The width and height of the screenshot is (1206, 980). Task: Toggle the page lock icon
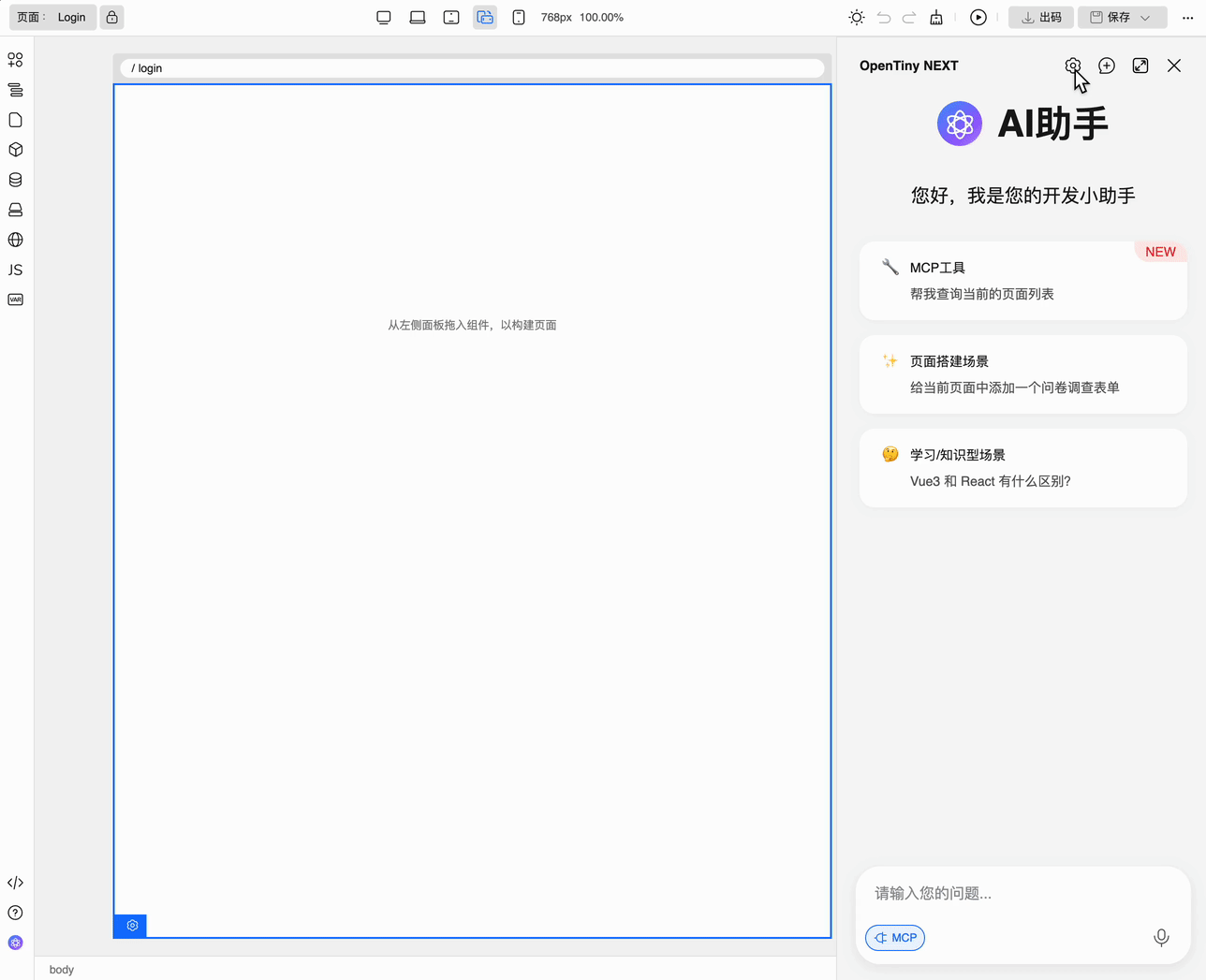point(111,17)
